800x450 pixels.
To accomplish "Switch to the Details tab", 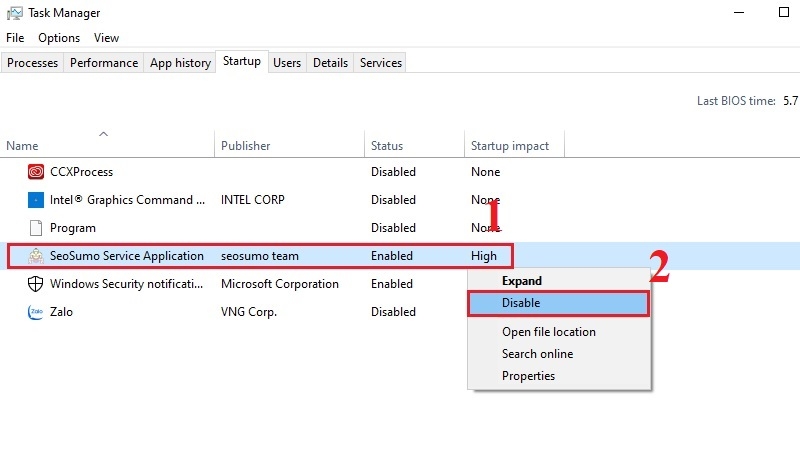I will pos(330,63).
